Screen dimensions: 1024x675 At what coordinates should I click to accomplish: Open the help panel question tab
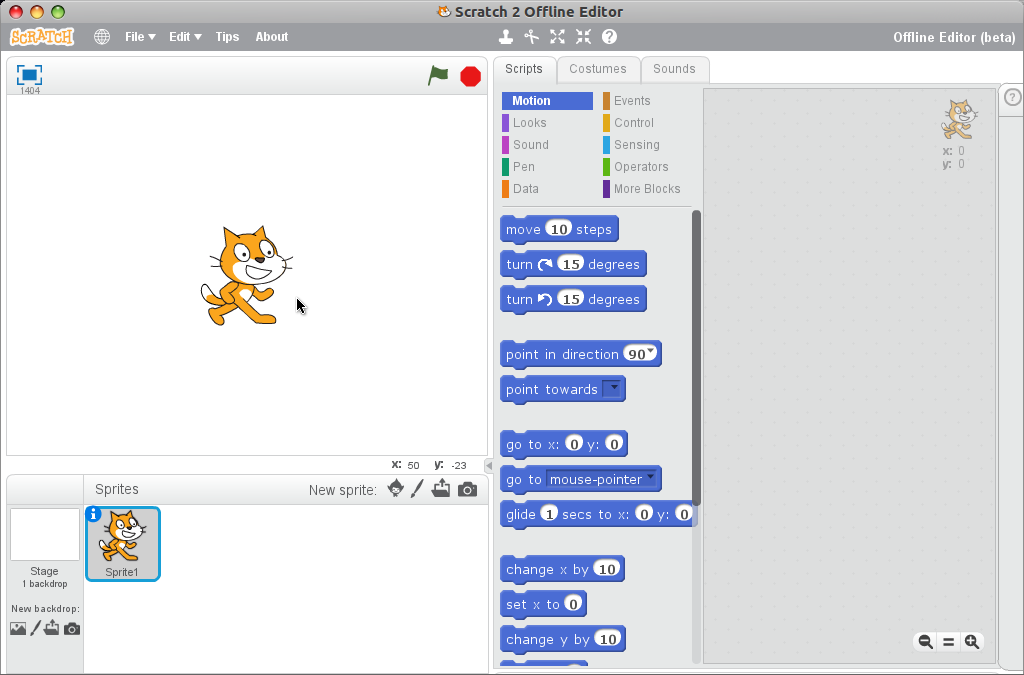click(x=1012, y=98)
